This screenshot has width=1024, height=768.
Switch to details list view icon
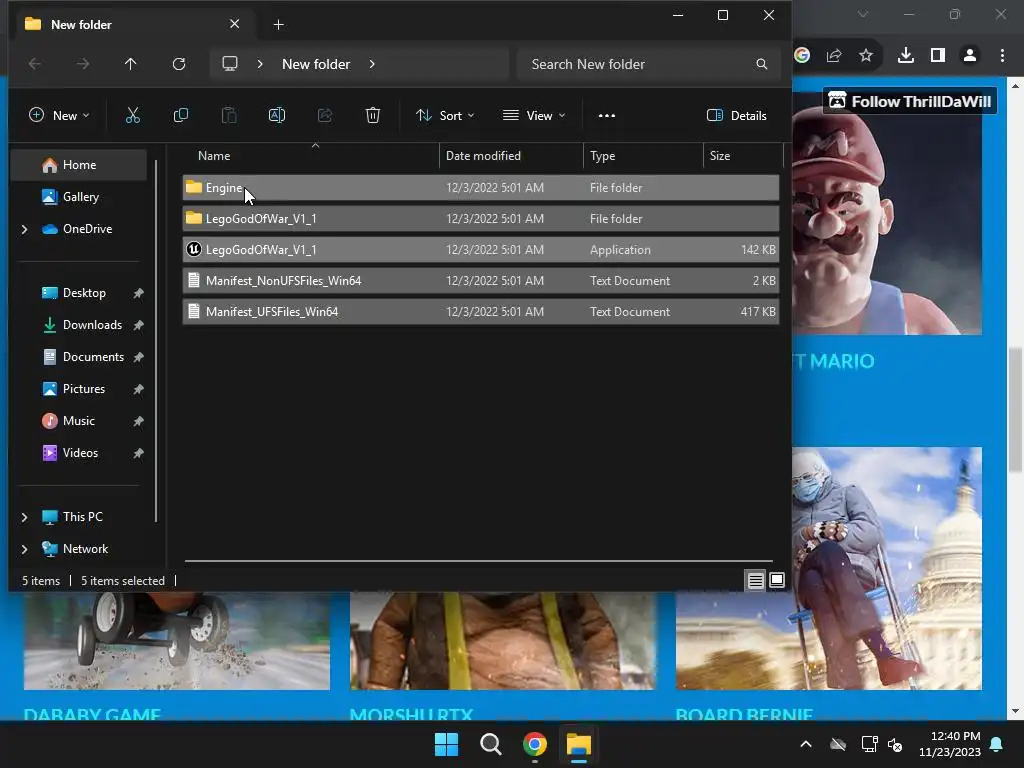coord(756,580)
